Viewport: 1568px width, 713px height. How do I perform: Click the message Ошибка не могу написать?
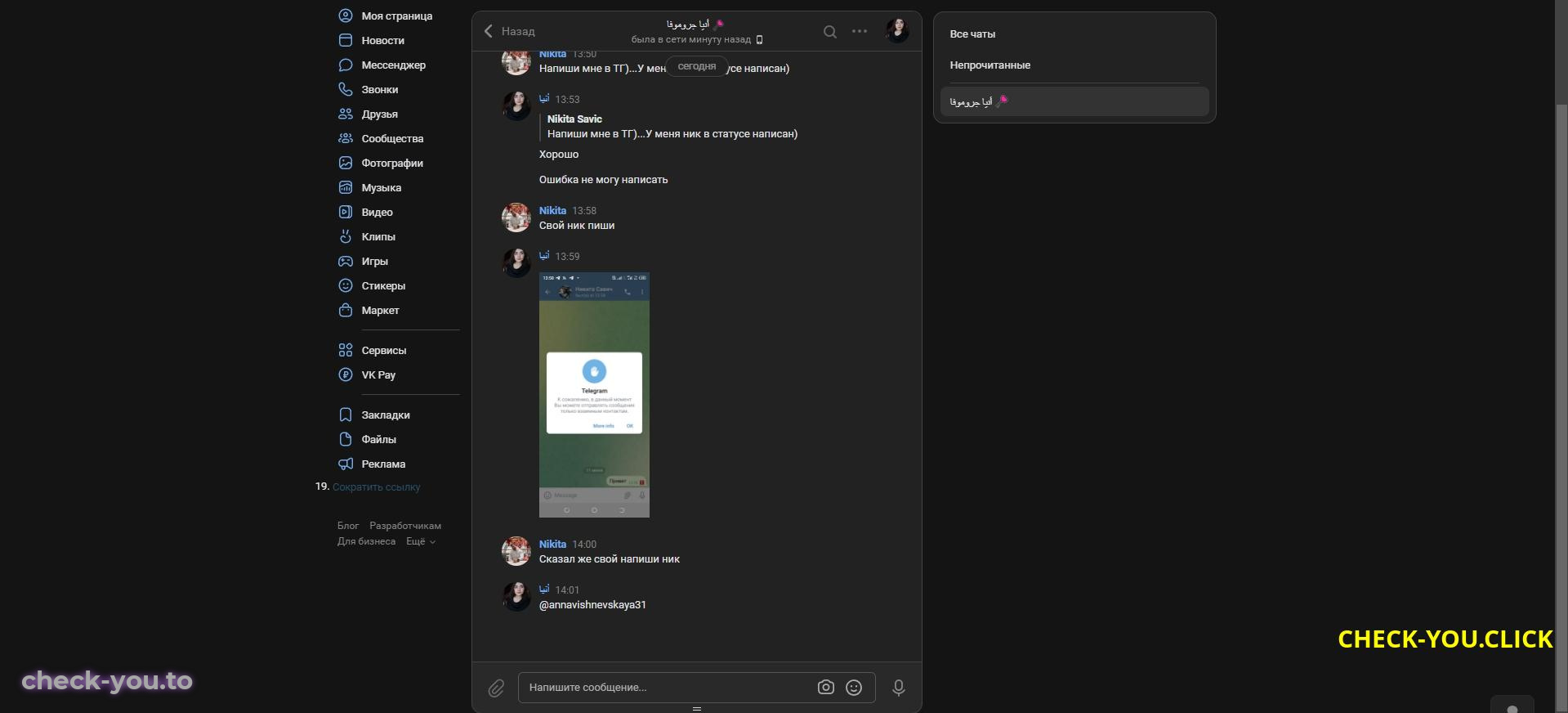tap(603, 180)
